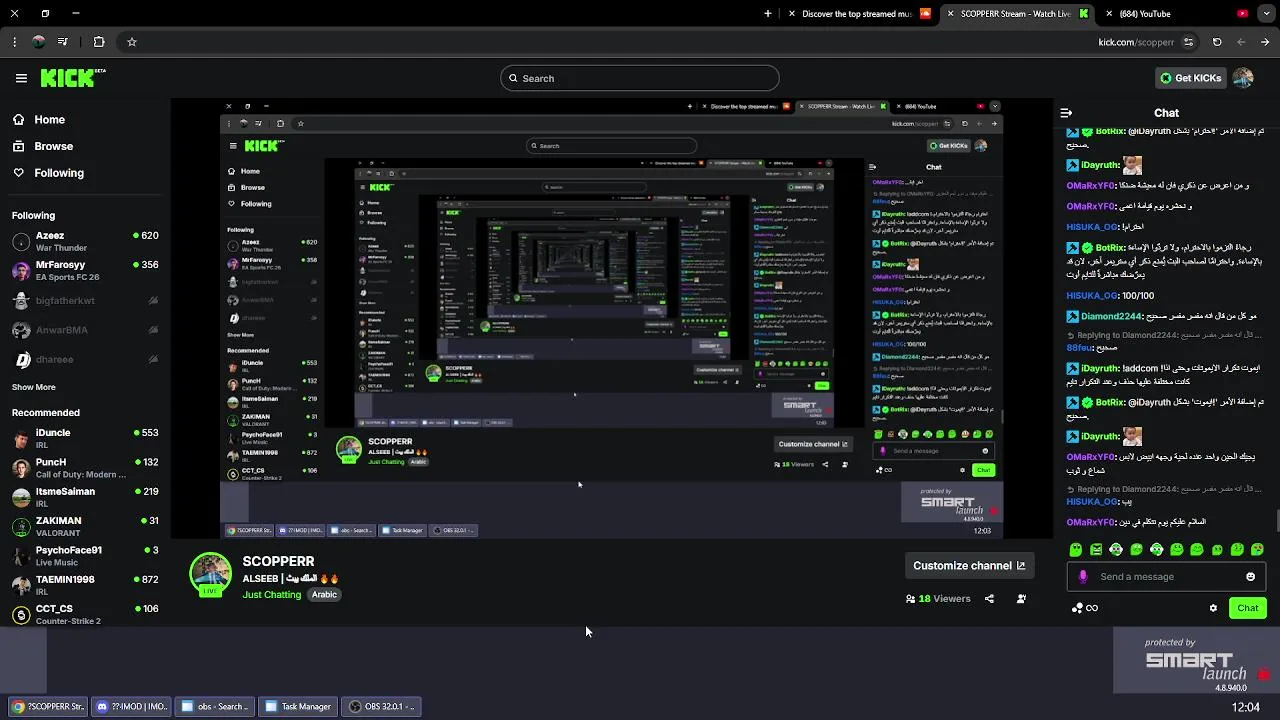
Task: Open recommended channel PuncH
Action: pyautogui.click(x=85, y=468)
